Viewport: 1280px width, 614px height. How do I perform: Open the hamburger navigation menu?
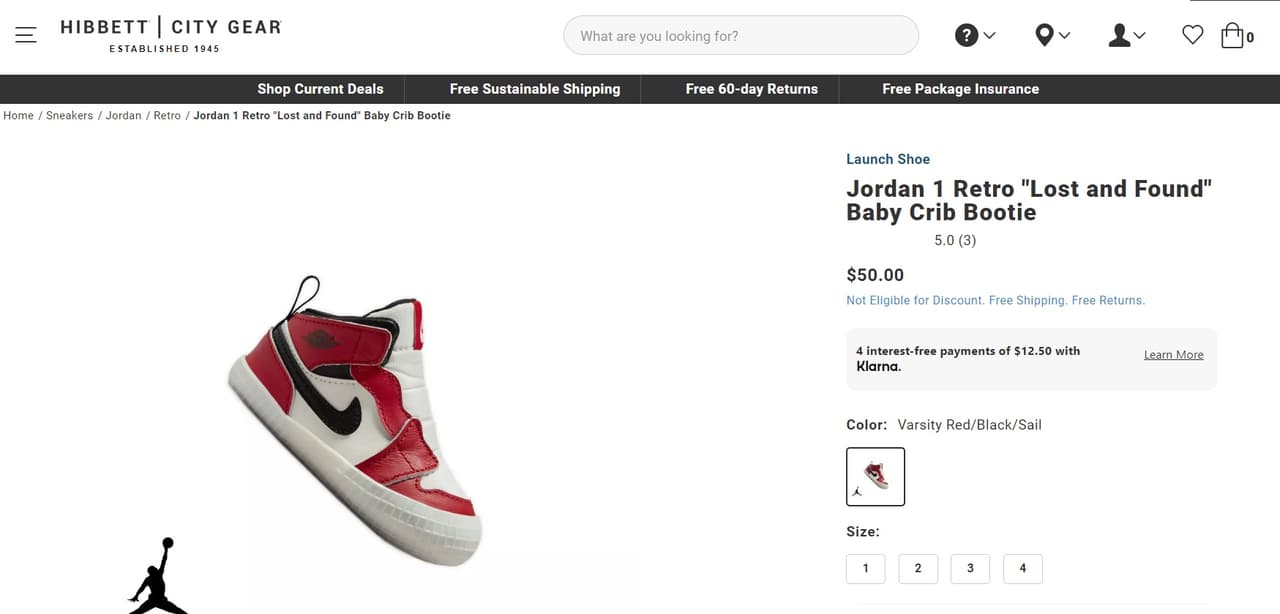click(26, 35)
